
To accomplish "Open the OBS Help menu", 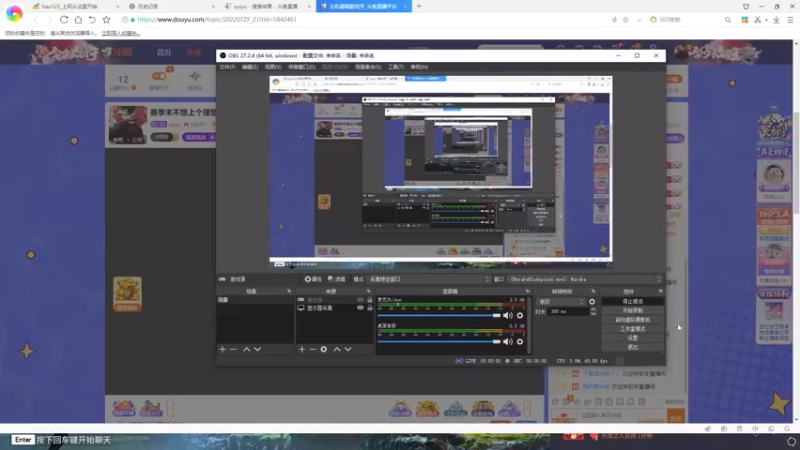I will pos(419,67).
